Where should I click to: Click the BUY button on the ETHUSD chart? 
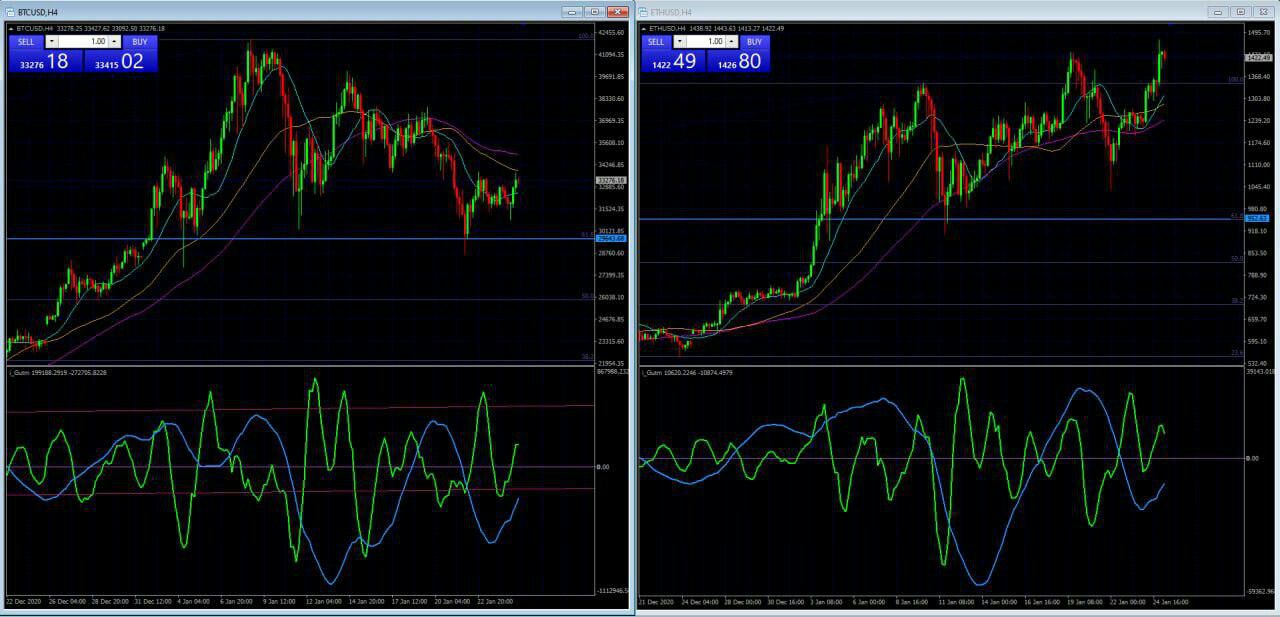click(x=754, y=42)
